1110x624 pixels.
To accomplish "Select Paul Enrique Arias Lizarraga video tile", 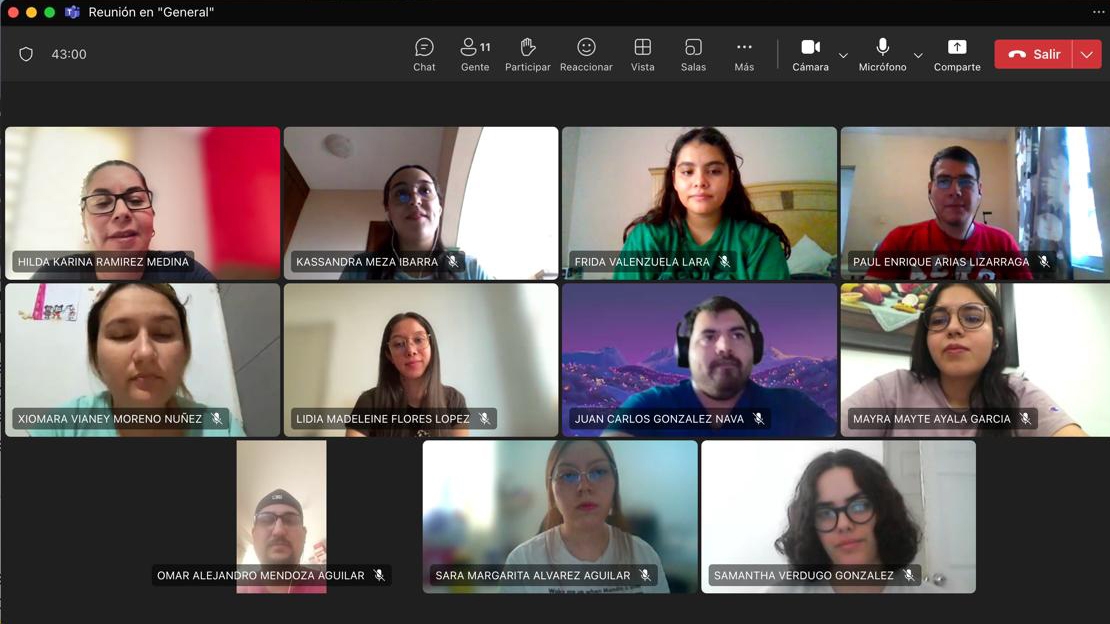I will 975,203.
